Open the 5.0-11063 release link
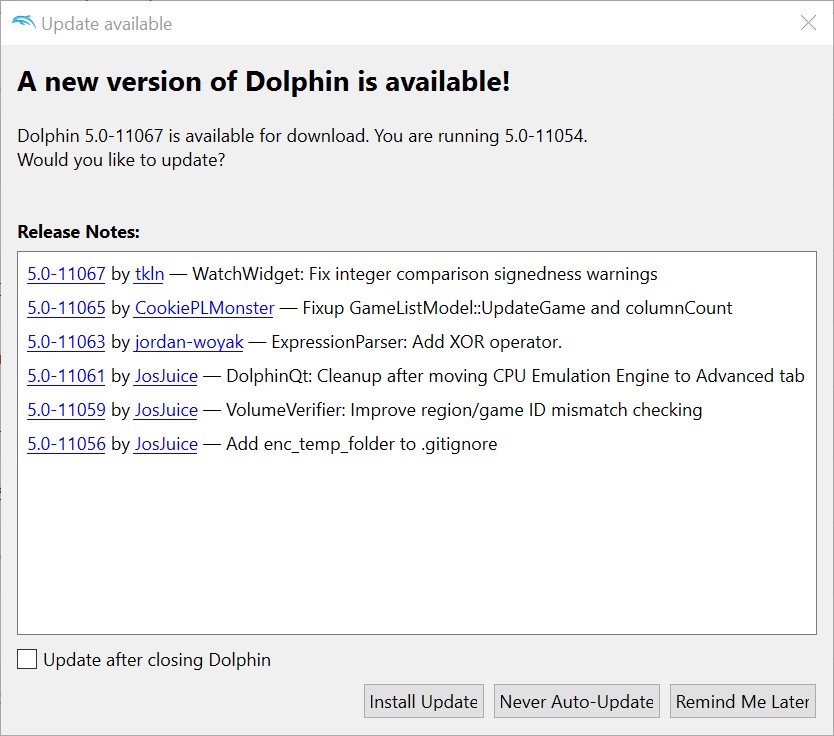The image size is (834, 736). [x=66, y=342]
